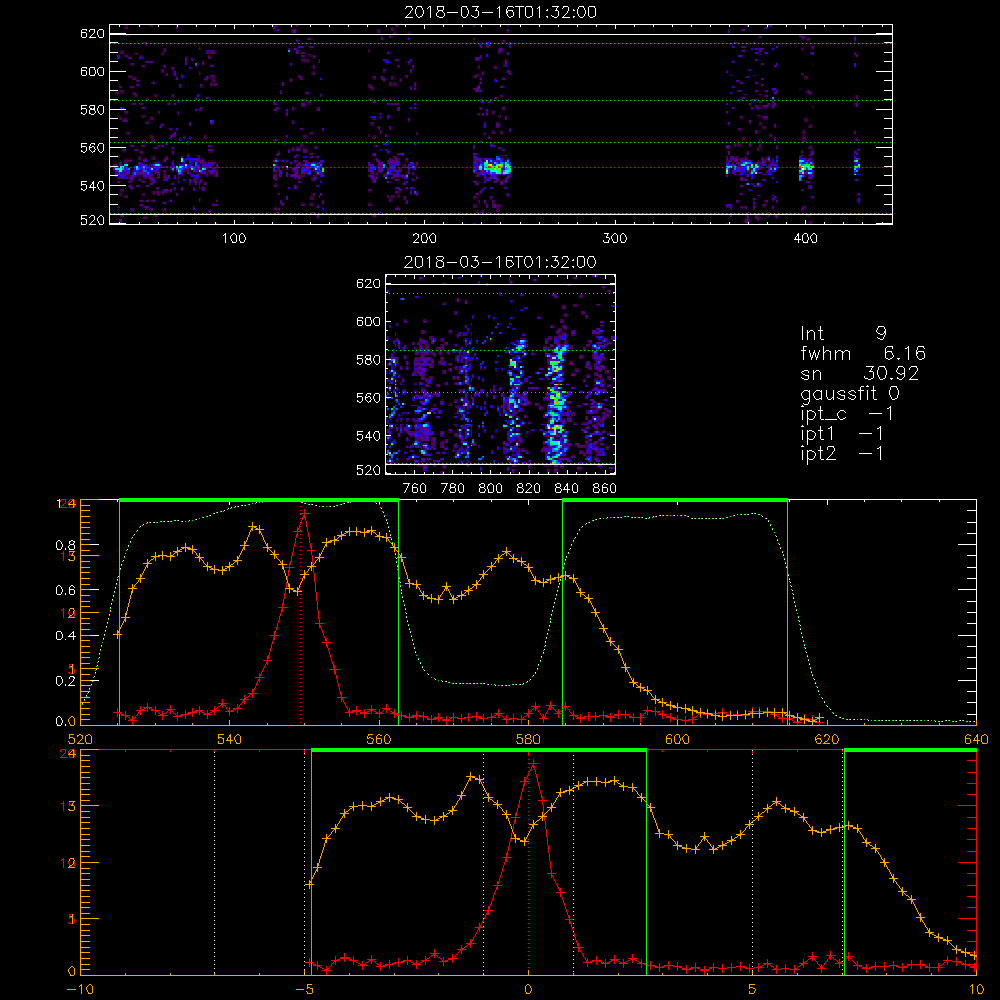The height and width of the screenshot is (1000, 1000).
Task: Click the 'ipt1 -1' entry
Action: pyautogui.click(x=841, y=434)
